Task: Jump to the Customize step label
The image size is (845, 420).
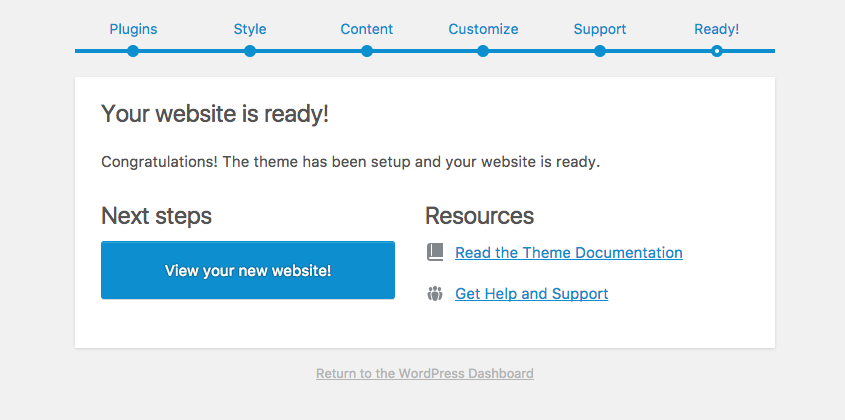Action: (483, 29)
